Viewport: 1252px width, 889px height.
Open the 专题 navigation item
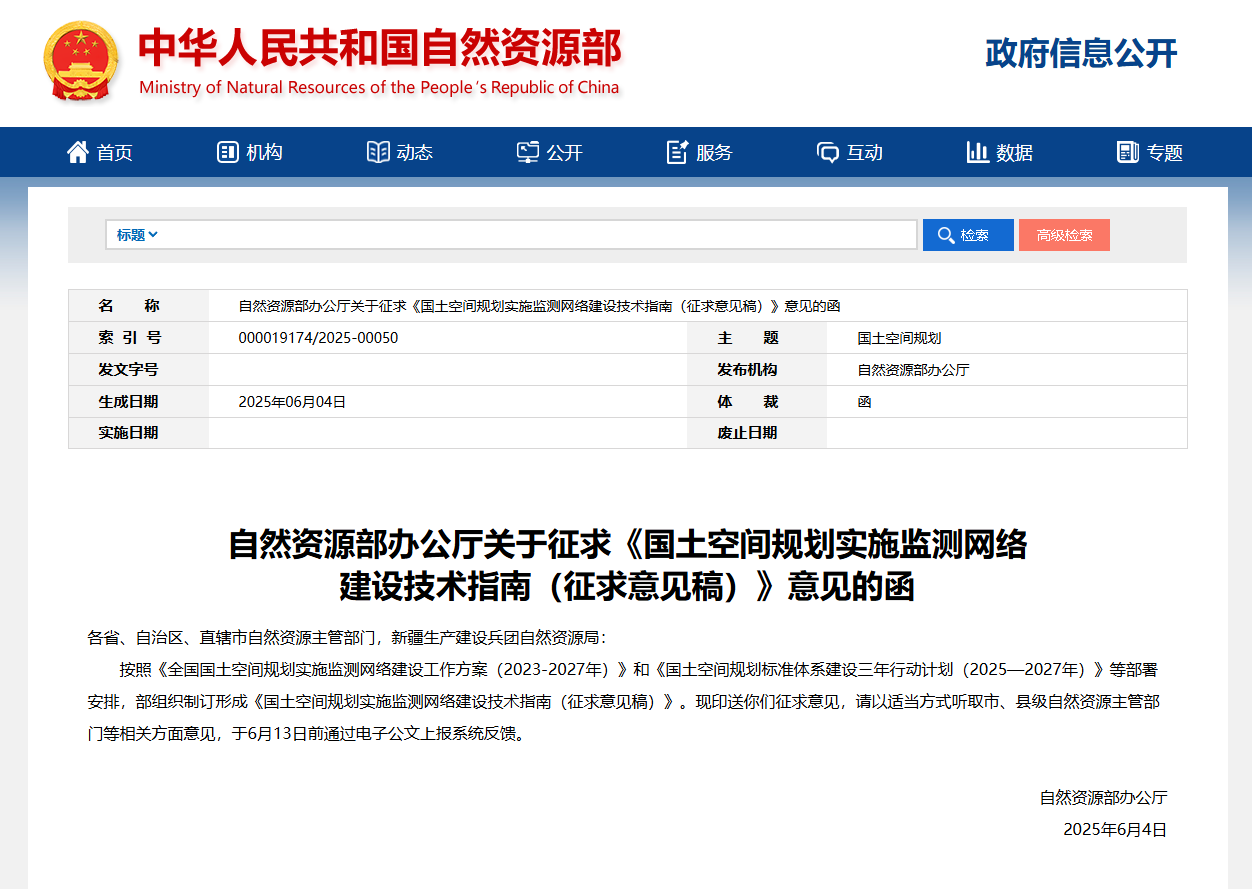pos(1150,152)
